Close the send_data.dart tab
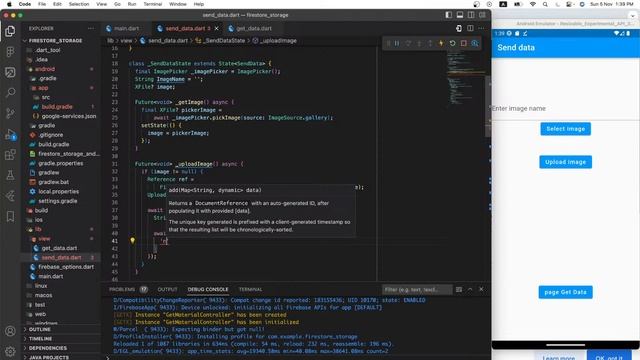640x360 pixels. [217, 28]
